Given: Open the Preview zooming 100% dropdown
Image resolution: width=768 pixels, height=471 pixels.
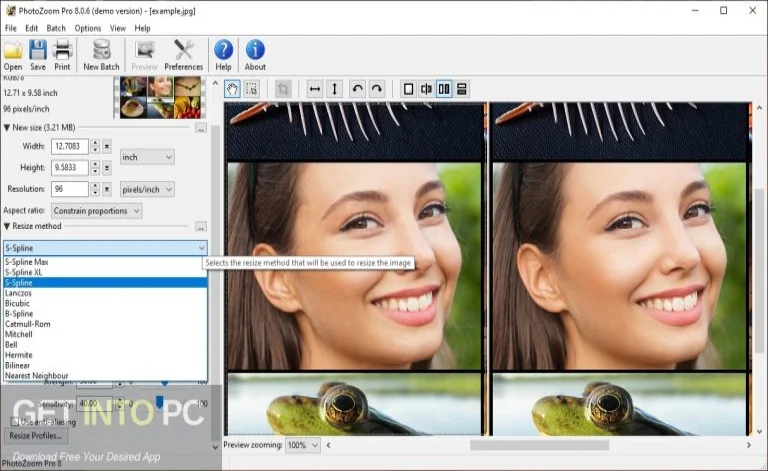Looking at the screenshot, I should [303, 445].
